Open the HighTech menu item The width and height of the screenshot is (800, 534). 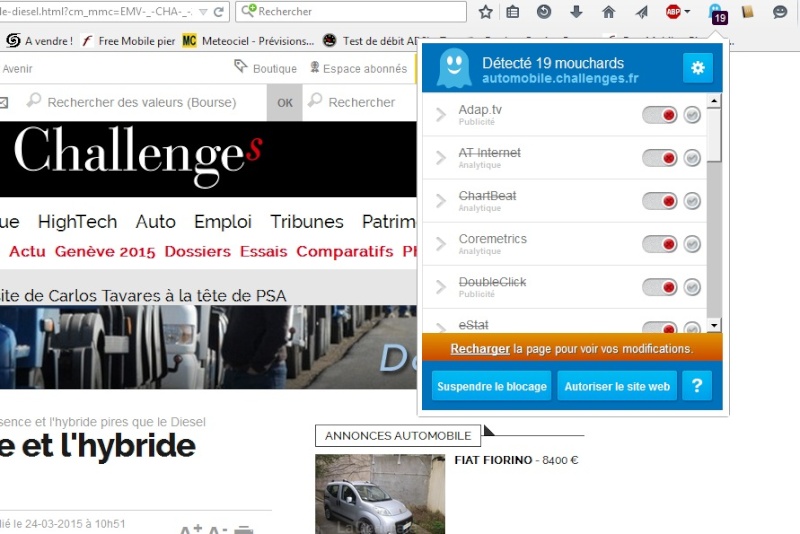point(78,221)
